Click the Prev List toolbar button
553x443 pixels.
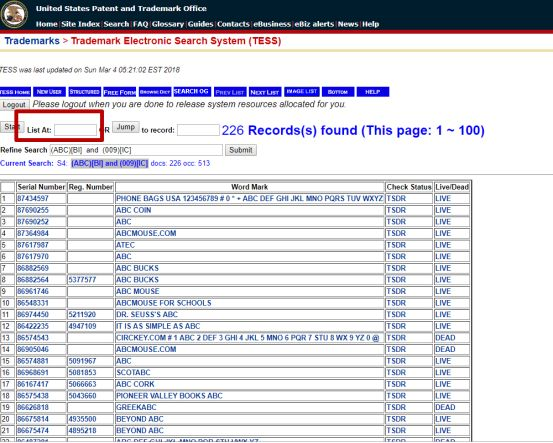point(230,92)
